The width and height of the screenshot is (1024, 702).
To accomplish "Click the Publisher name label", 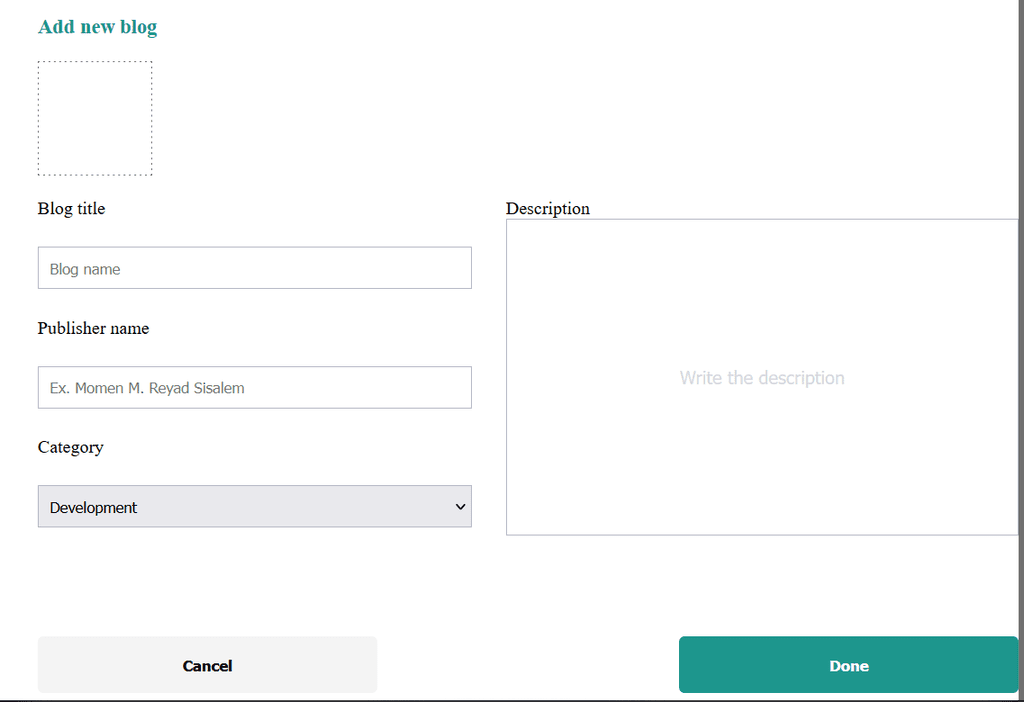I will 93,328.
